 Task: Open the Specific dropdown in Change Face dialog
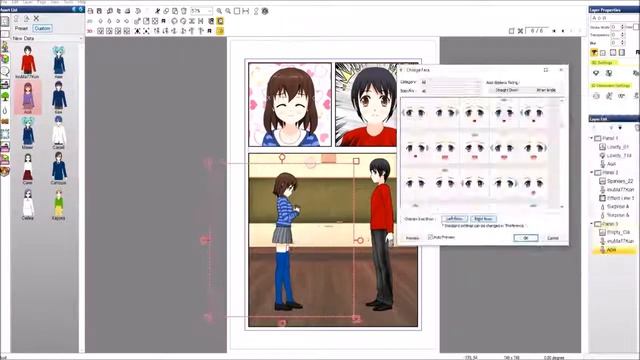point(451,91)
